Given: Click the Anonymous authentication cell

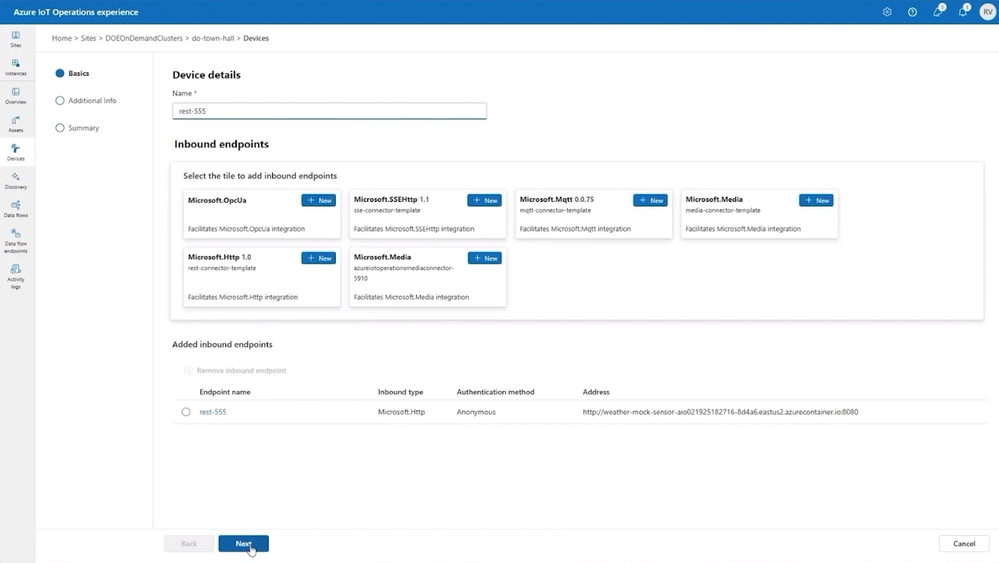Looking at the screenshot, I should click(x=476, y=412).
